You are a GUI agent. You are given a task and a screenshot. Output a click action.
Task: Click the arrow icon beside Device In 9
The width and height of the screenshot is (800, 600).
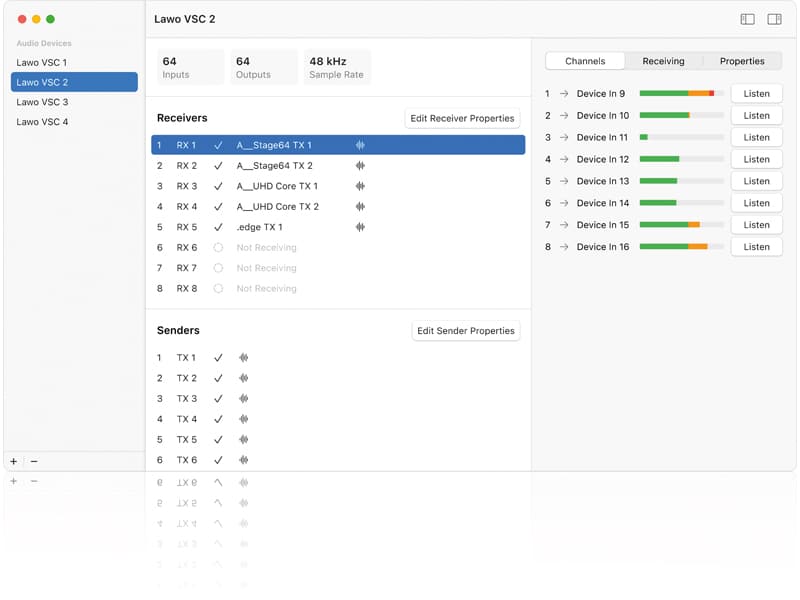click(564, 94)
